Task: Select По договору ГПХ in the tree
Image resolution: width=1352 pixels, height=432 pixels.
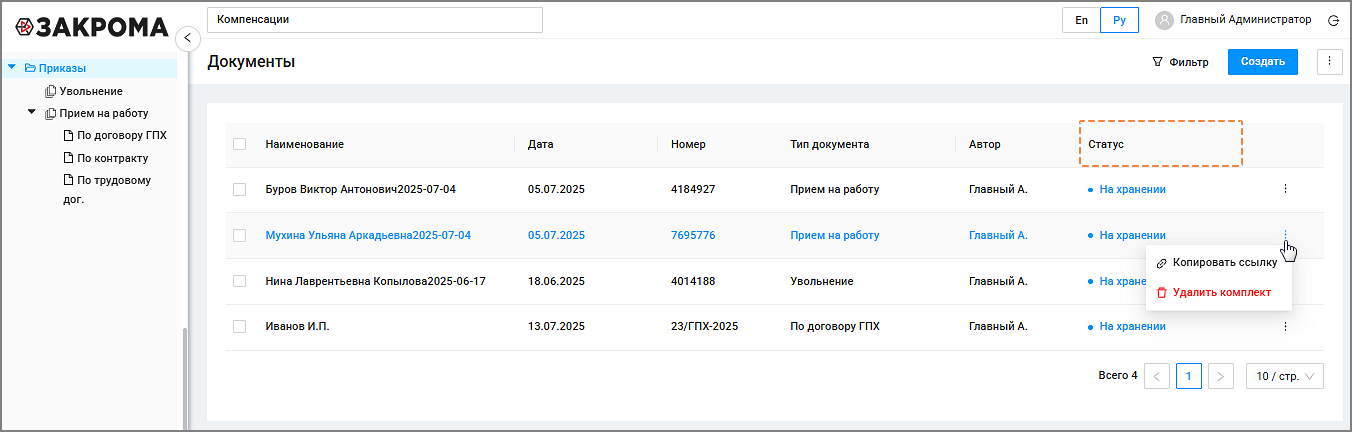Action: click(122, 135)
